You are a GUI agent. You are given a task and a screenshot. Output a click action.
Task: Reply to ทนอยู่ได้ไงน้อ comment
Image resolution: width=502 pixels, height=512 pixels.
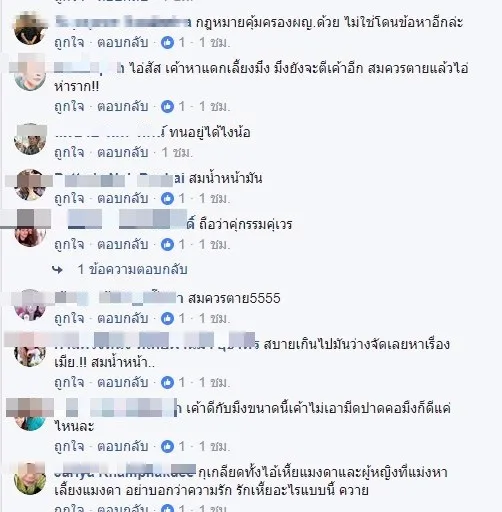(123, 153)
